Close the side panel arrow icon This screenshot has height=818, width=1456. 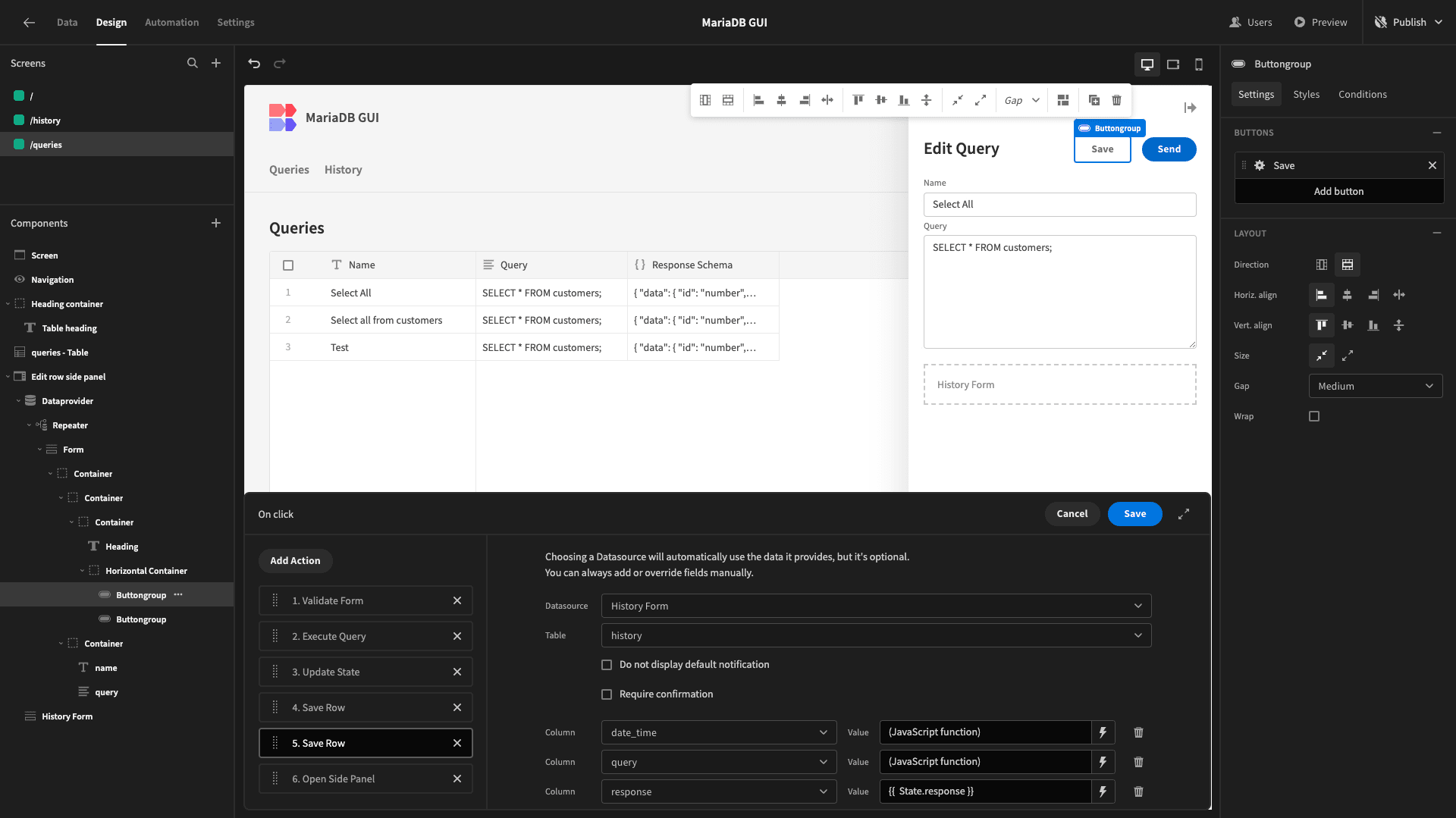(x=1190, y=108)
